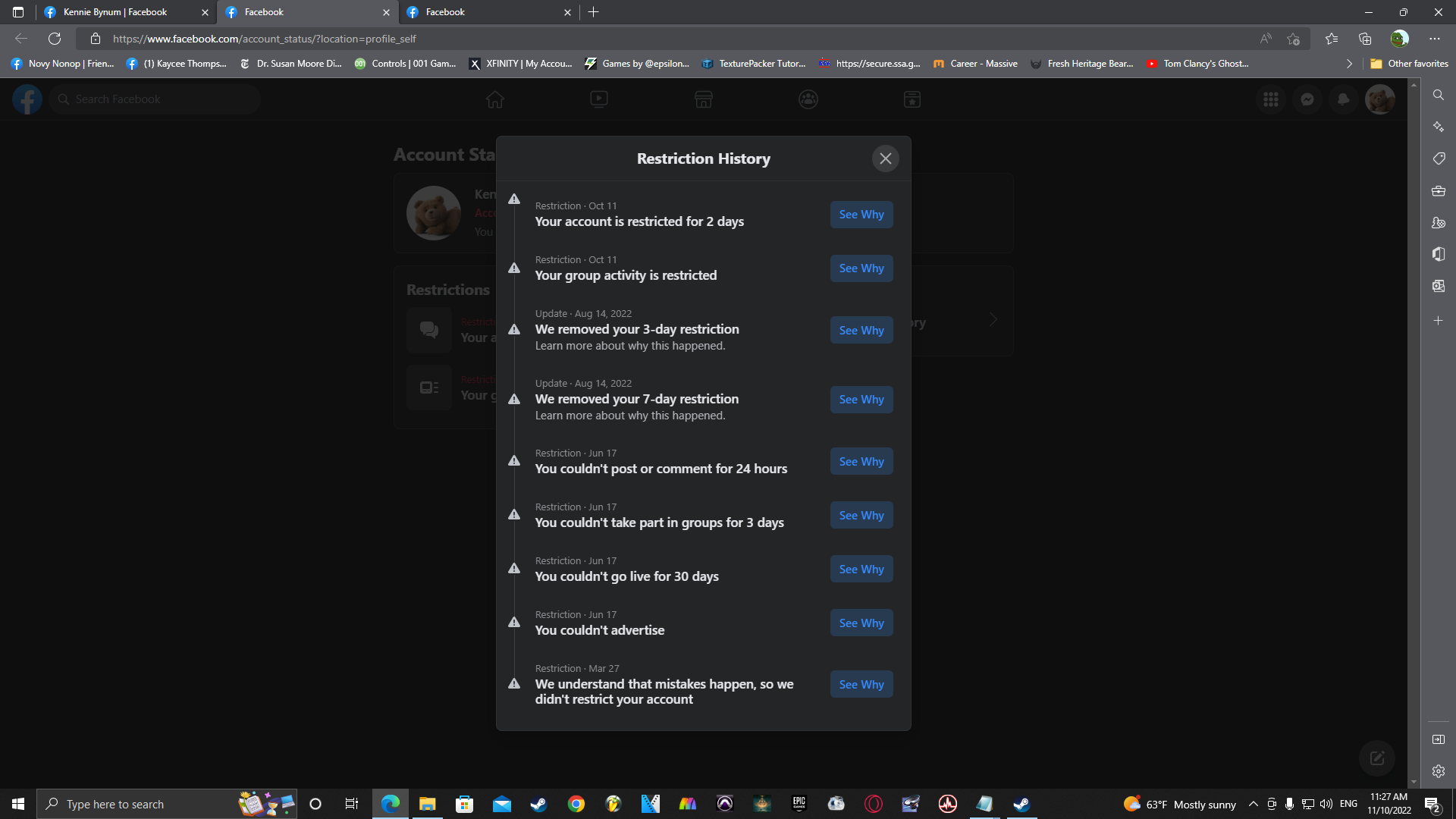Refresh the current page
Viewport: 1456px width, 819px height.
pos(55,39)
